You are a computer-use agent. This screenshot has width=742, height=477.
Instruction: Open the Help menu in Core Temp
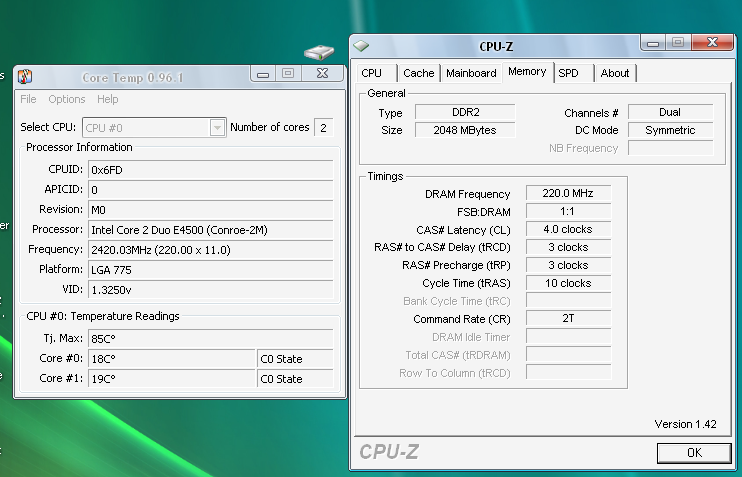[x=108, y=99]
